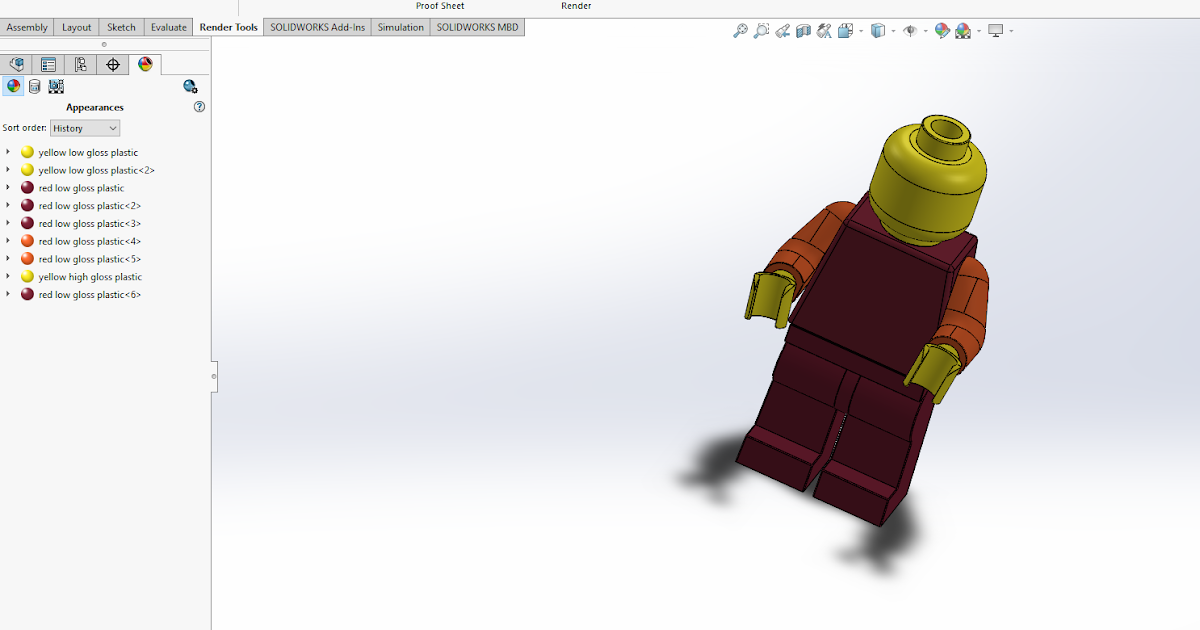The height and width of the screenshot is (630, 1200).
Task: Open the Section View tool
Action: point(801,31)
